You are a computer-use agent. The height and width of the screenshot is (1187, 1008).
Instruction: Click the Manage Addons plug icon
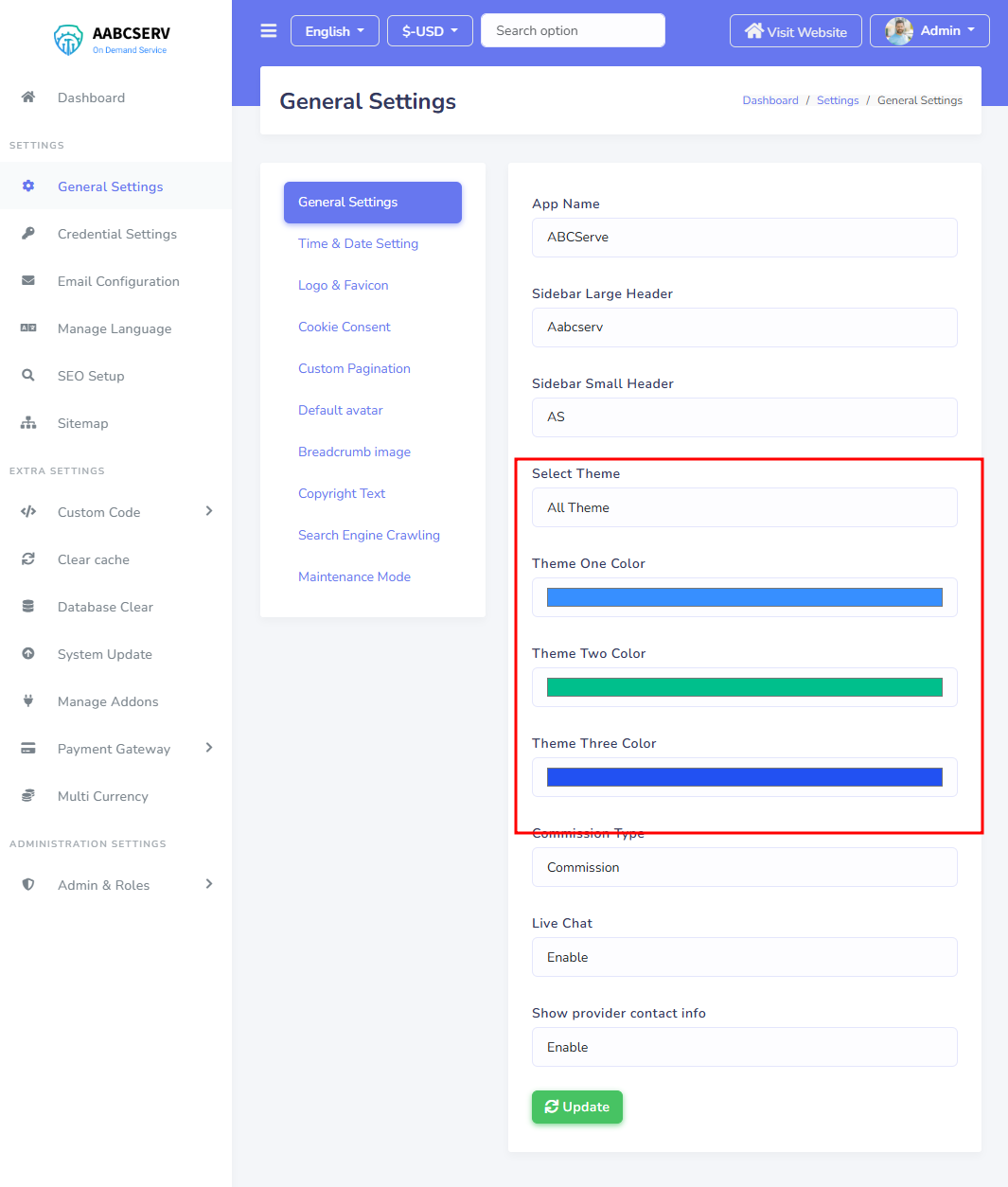pyautogui.click(x=28, y=701)
